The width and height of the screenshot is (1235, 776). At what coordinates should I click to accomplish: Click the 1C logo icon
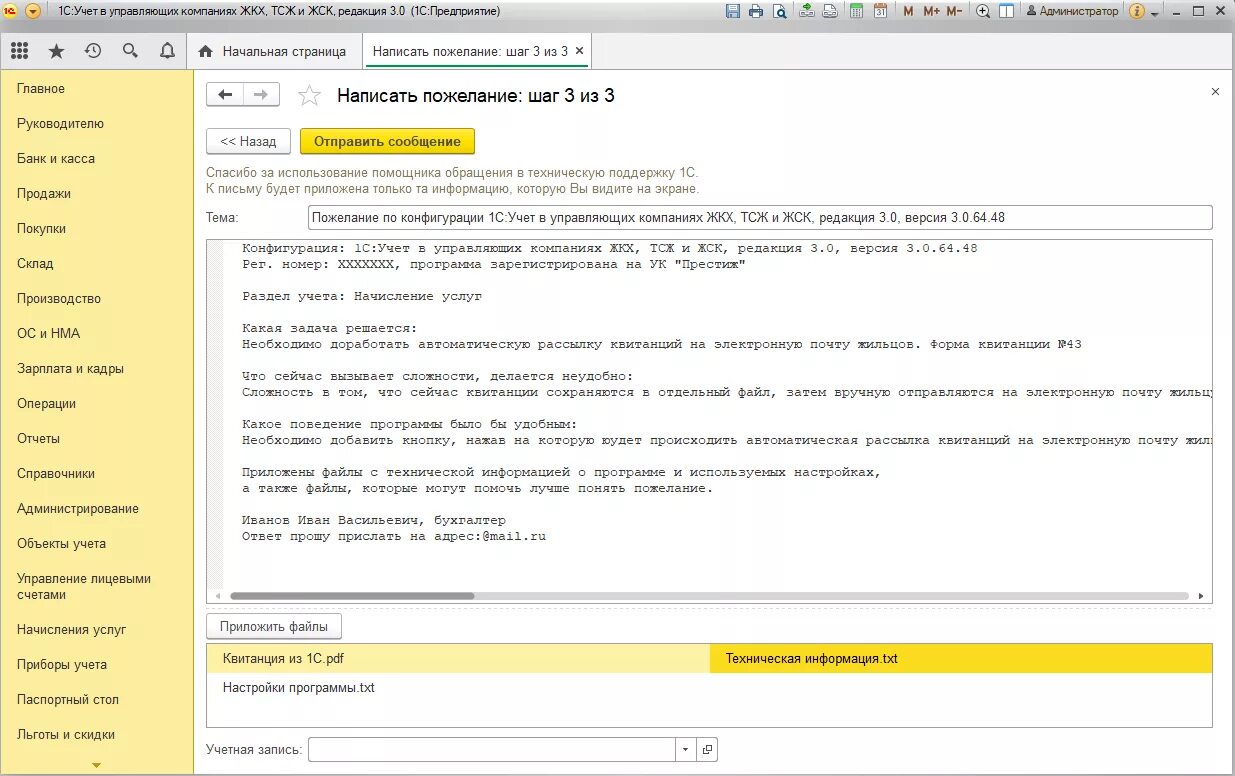point(11,11)
